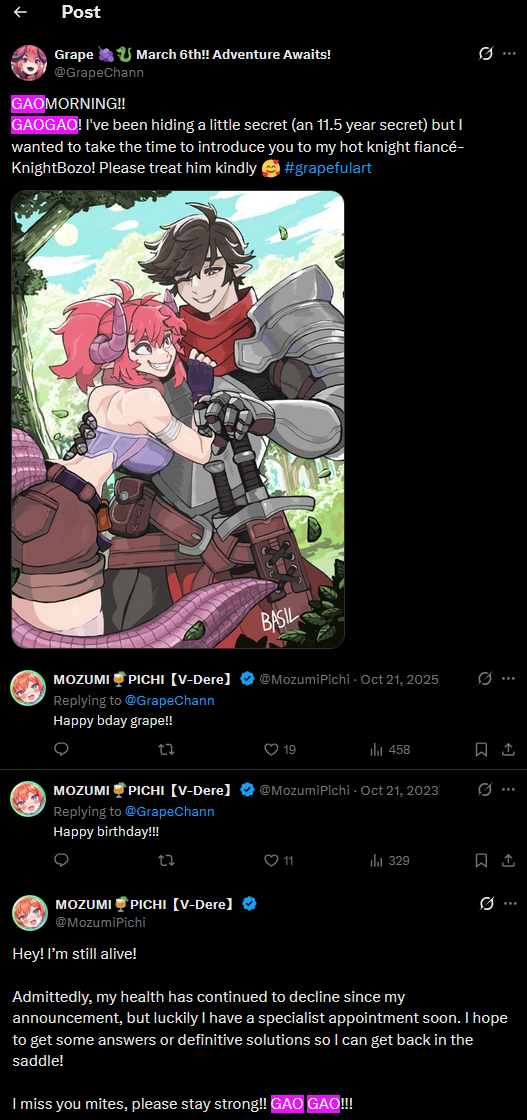Open more options on Oct 21, 2023 reply

click(x=509, y=790)
